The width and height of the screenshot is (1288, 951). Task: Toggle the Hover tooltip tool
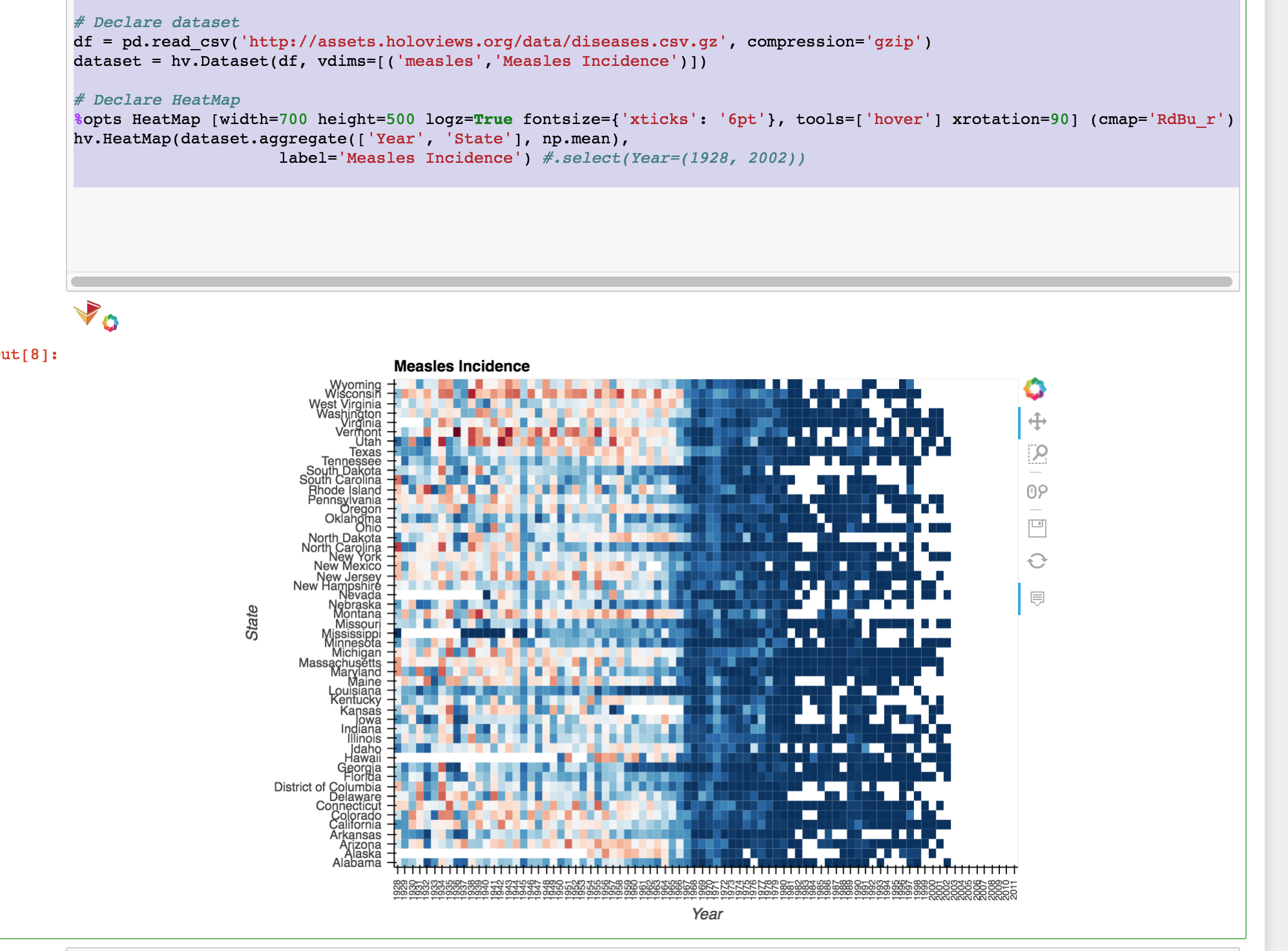coord(1037,598)
